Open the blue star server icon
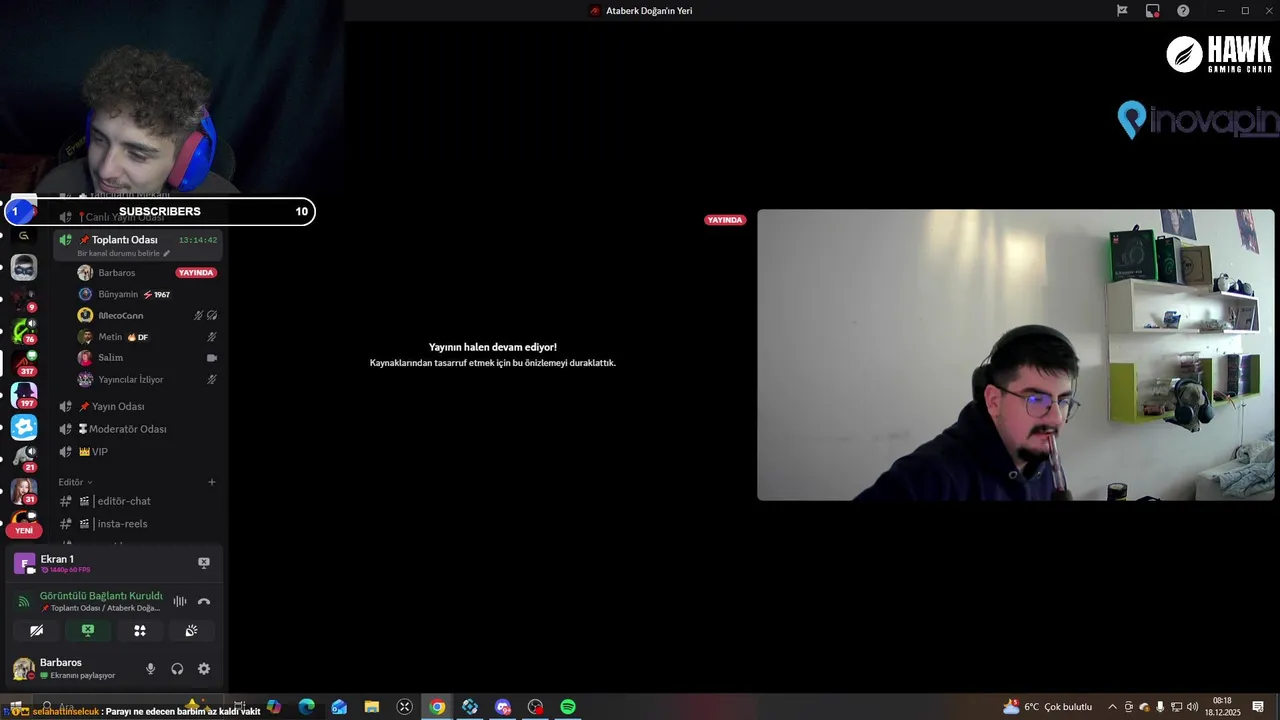Image resolution: width=1280 pixels, height=720 pixels. click(24, 427)
